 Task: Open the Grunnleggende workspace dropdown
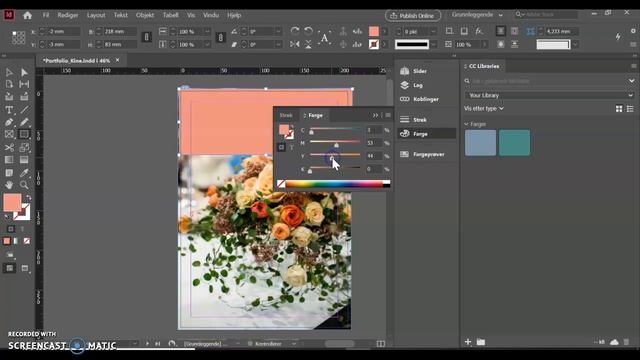coord(477,15)
